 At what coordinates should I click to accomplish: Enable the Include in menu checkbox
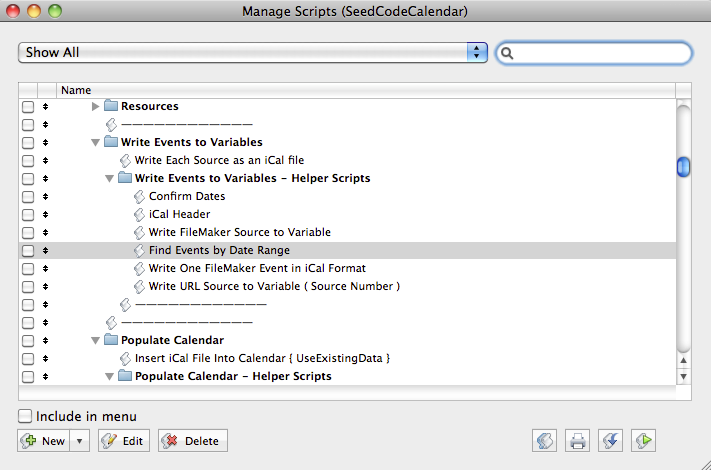[25, 416]
